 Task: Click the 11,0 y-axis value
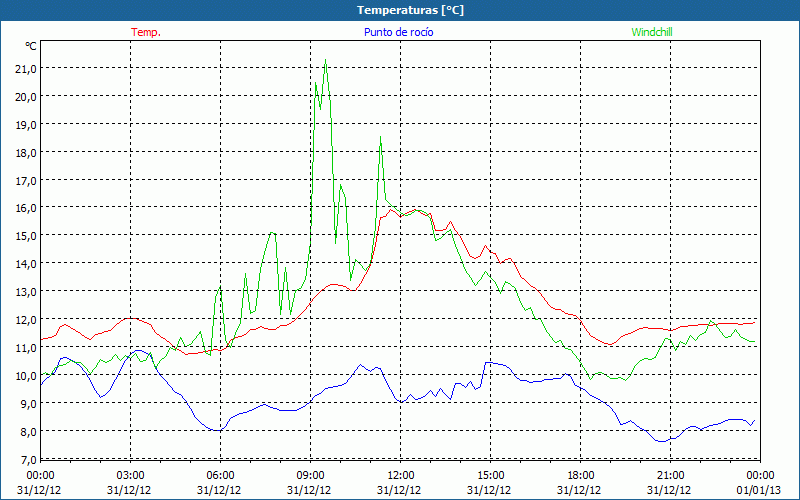click(x=26, y=347)
